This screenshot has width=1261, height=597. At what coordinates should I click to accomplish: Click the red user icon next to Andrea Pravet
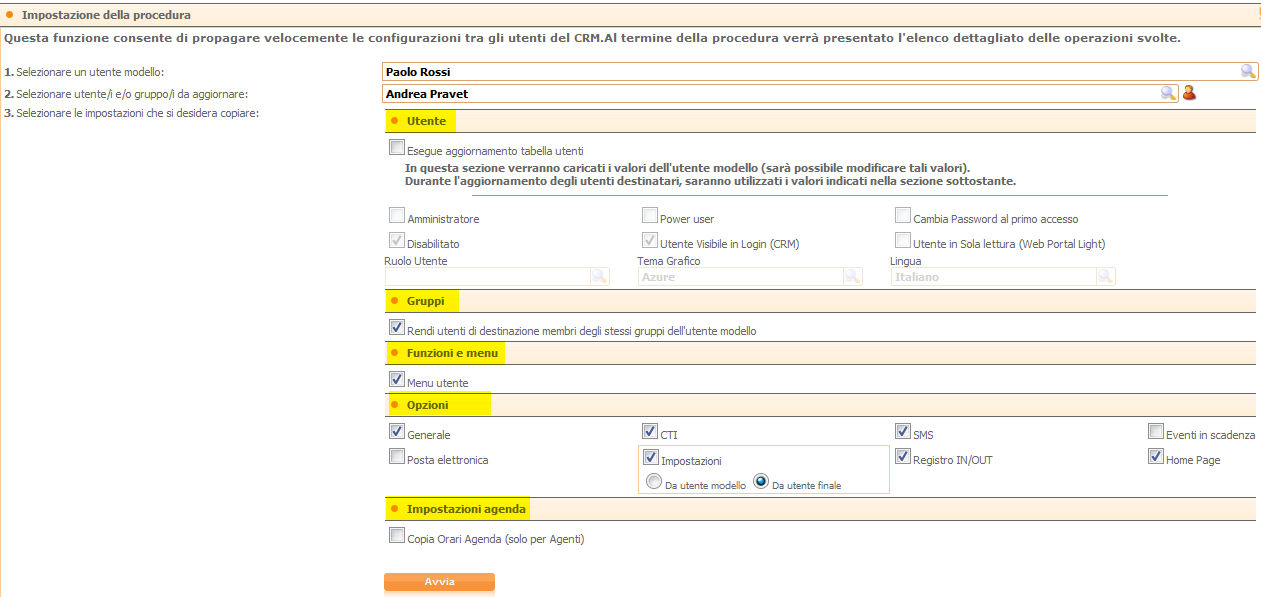[x=1189, y=93]
